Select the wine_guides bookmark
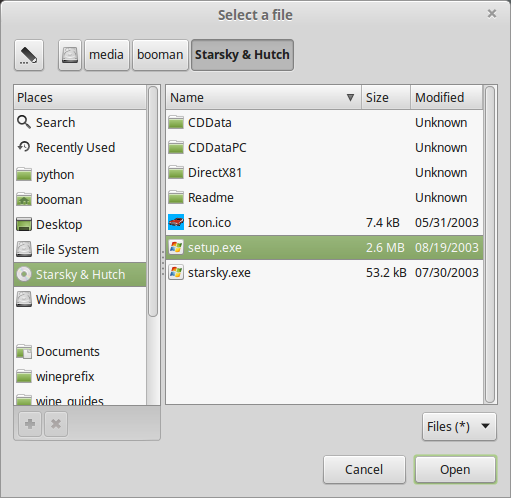511x498 pixels. [80, 400]
